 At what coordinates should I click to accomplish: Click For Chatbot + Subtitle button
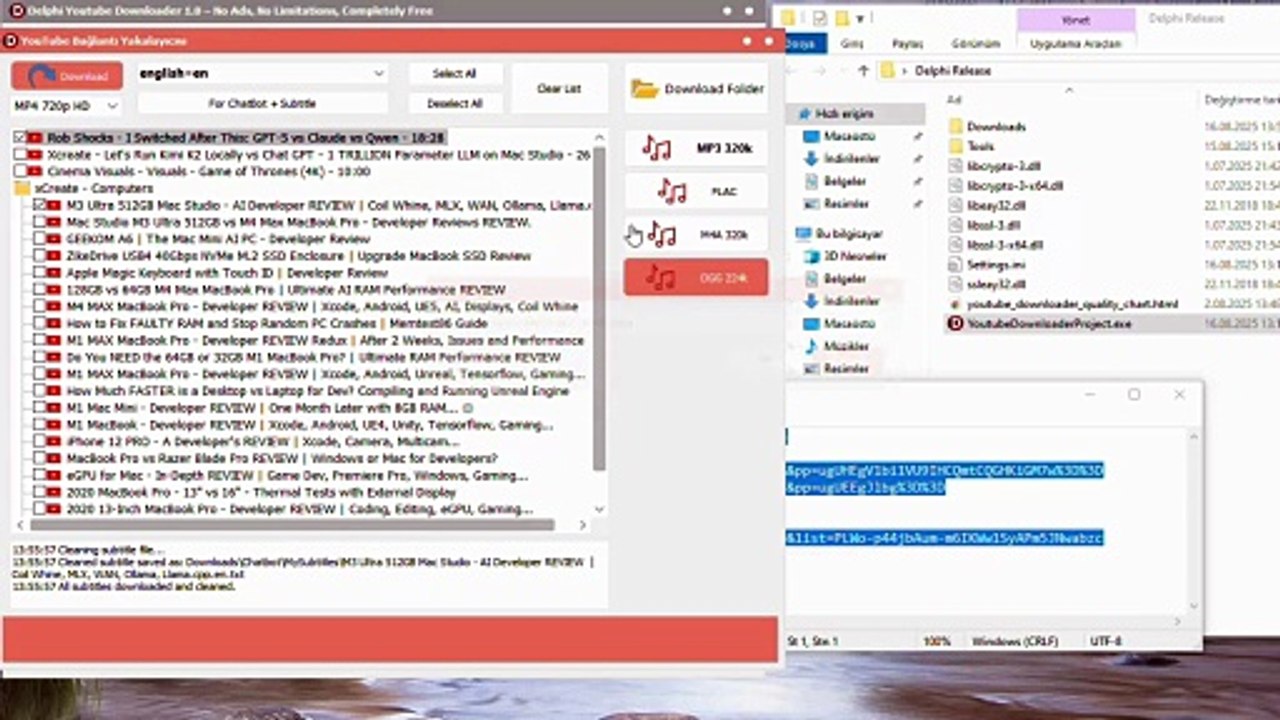click(262, 103)
